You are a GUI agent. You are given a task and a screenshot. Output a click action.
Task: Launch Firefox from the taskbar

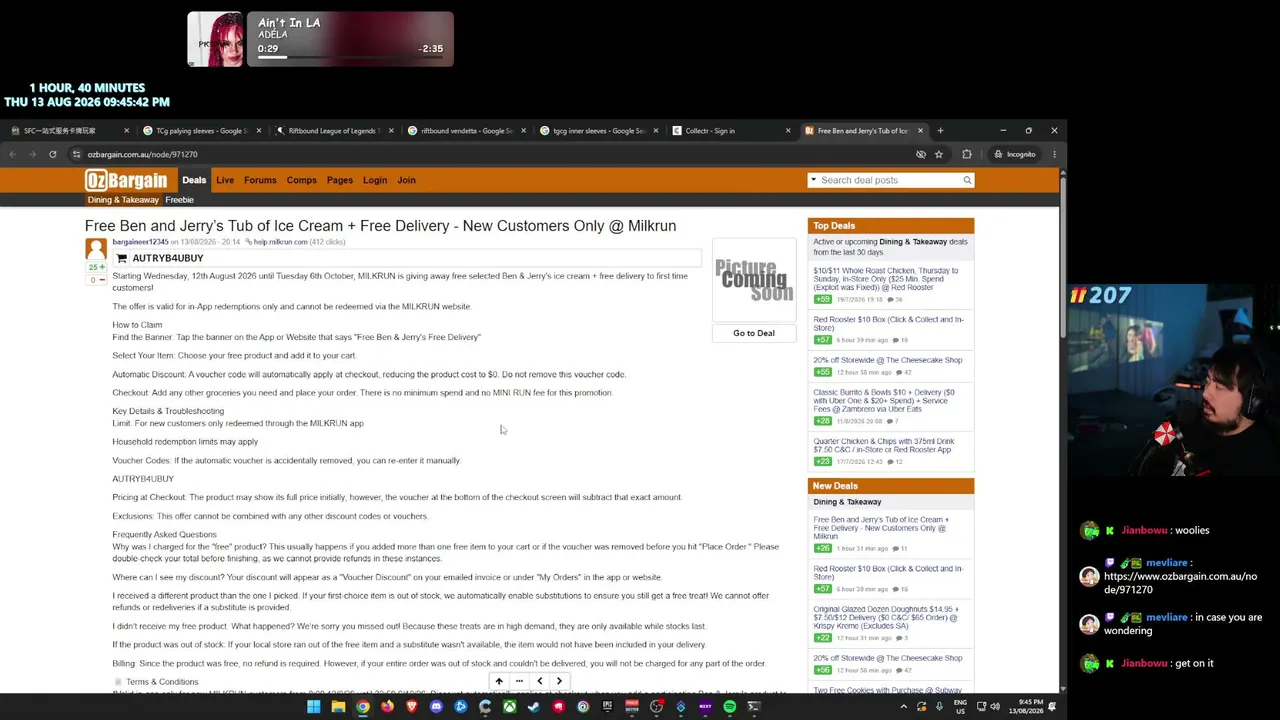pos(387,707)
